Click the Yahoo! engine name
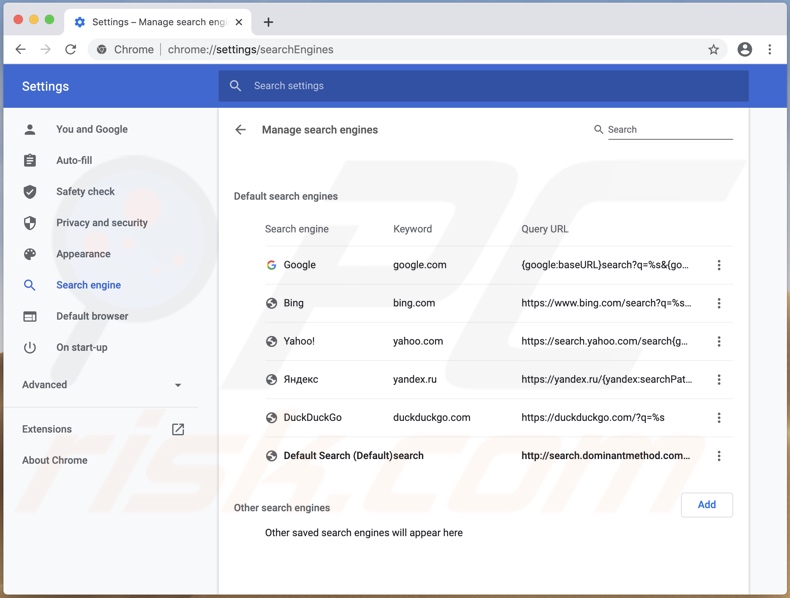The image size is (790, 598). pos(299,342)
